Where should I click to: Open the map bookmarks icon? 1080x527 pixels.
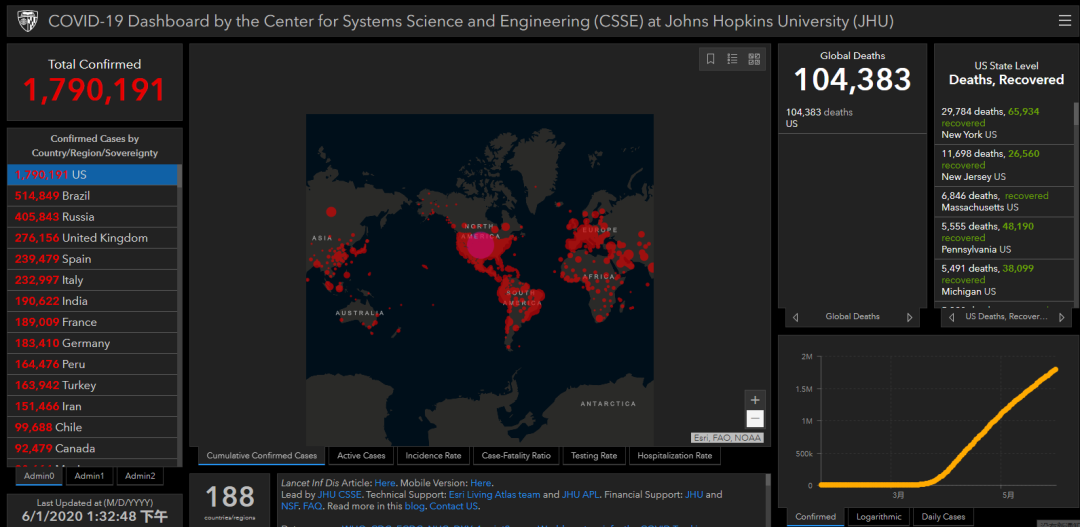click(x=710, y=59)
